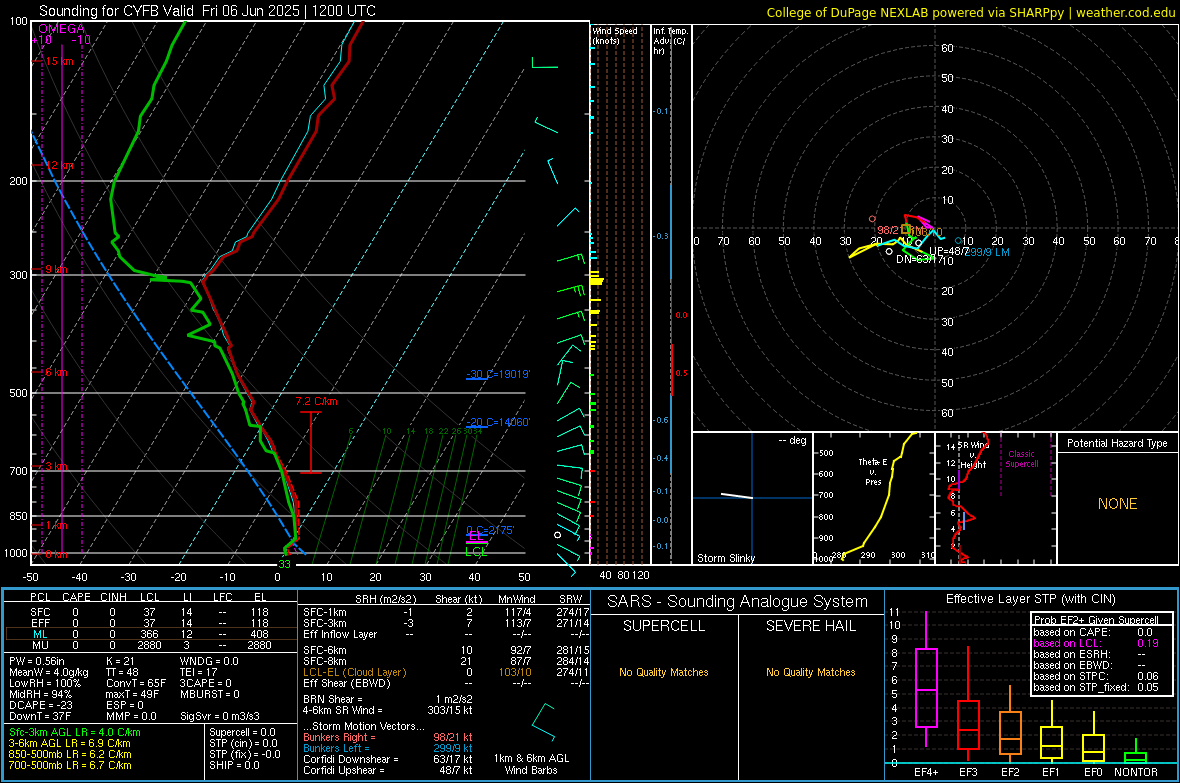The height and width of the screenshot is (783, 1180).
Task: Click the LCL-EL (Cloud Layer) row
Action: (446, 672)
